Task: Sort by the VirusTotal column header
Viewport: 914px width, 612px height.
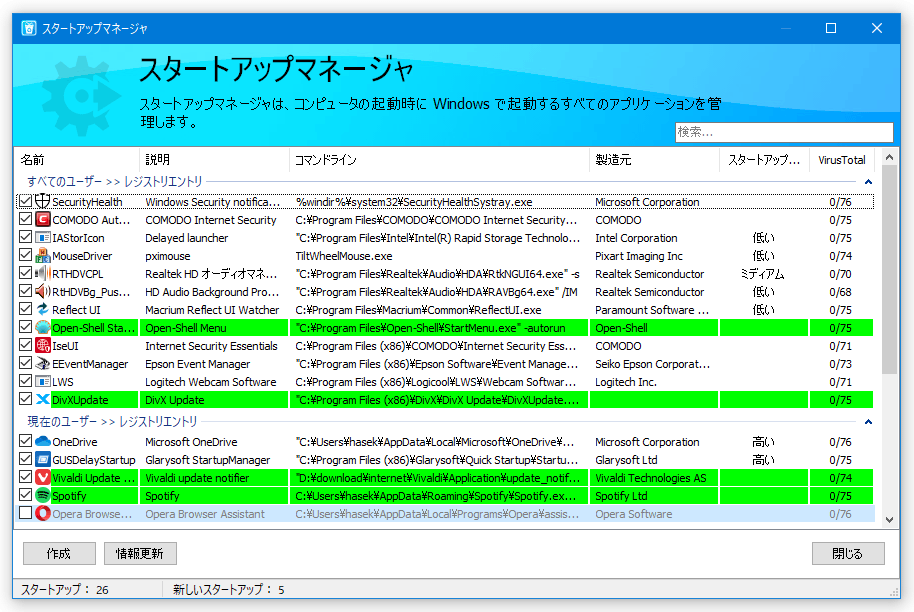Action: click(842, 160)
